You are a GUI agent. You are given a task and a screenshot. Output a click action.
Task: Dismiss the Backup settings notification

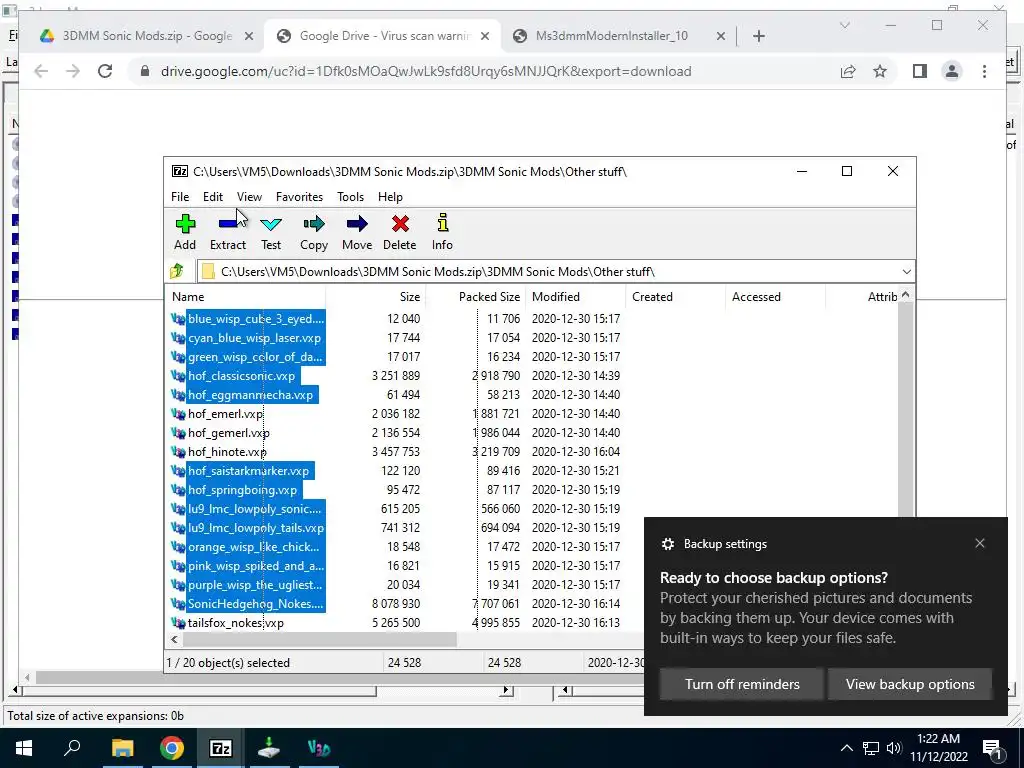pyautogui.click(x=980, y=543)
